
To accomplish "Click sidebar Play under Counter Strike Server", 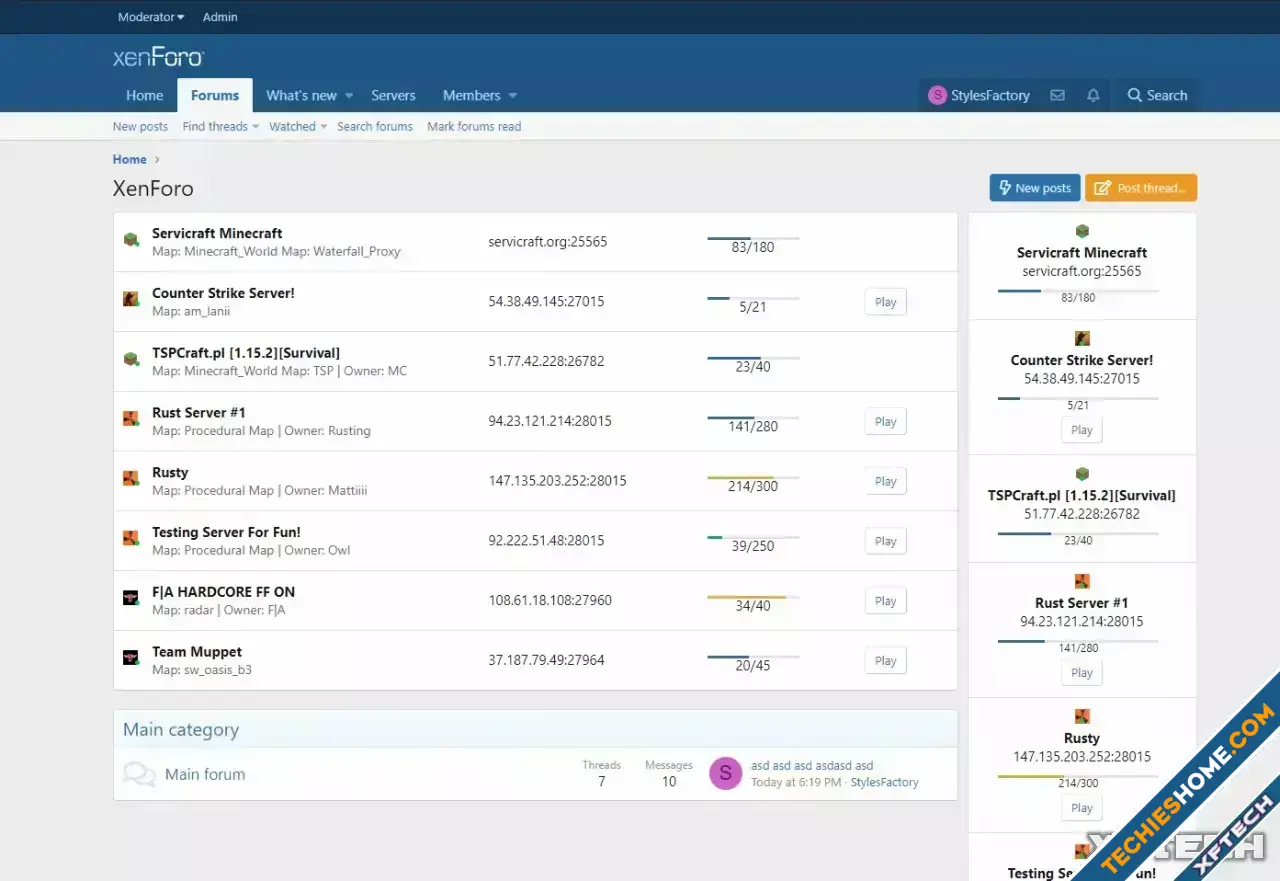I will pos(1082,430).
